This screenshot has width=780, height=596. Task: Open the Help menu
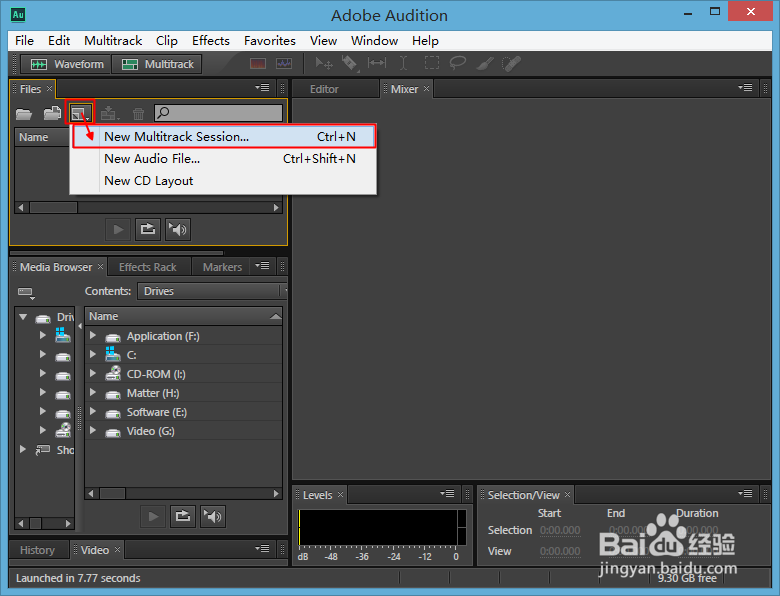pos(425,41)
